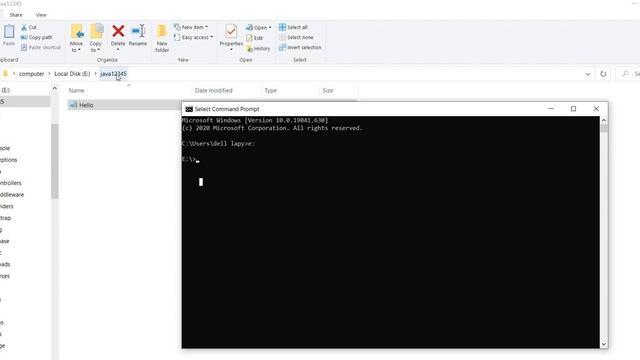Image resolution: width=640 pixels, height=360 pixels.
Task: Refresh the folder view
Action: [603, 74]
